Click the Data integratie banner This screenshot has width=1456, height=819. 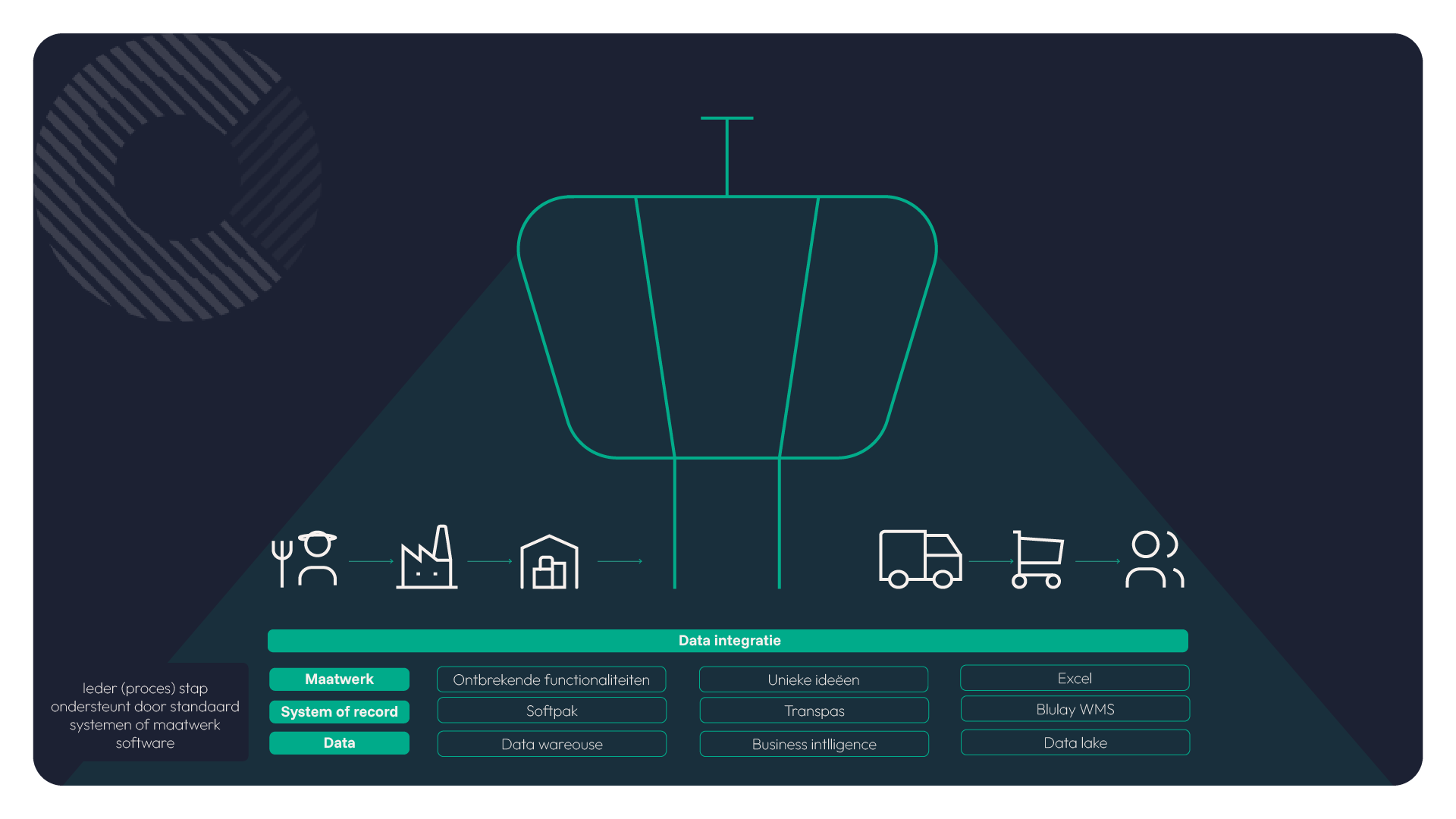[728, 641]
